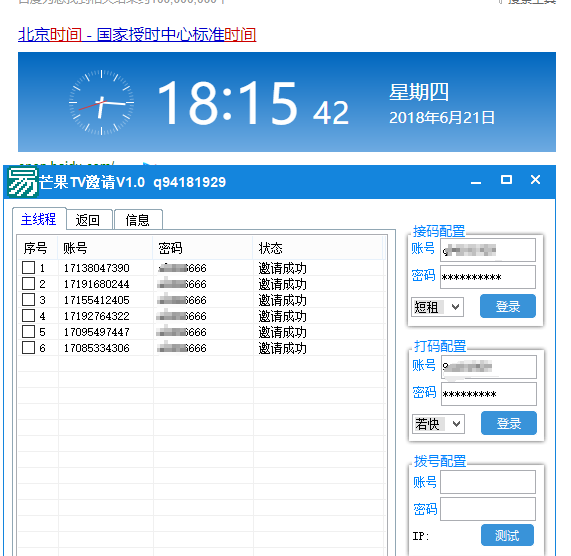Click the 状态 column header
Screen dimensions: 571x556
(x=318, y=248)
